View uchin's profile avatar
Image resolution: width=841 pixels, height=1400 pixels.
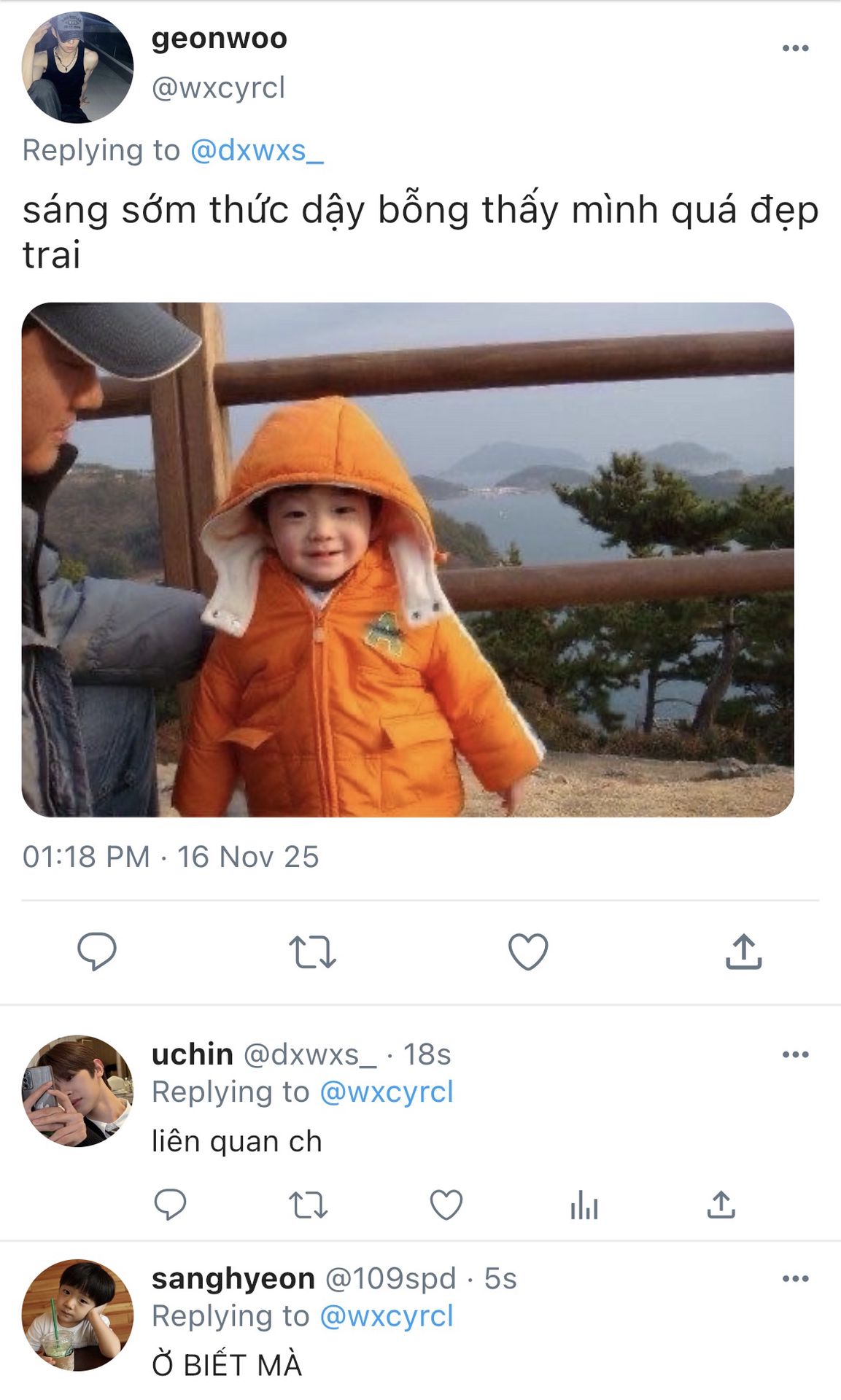pos(77,1091)
